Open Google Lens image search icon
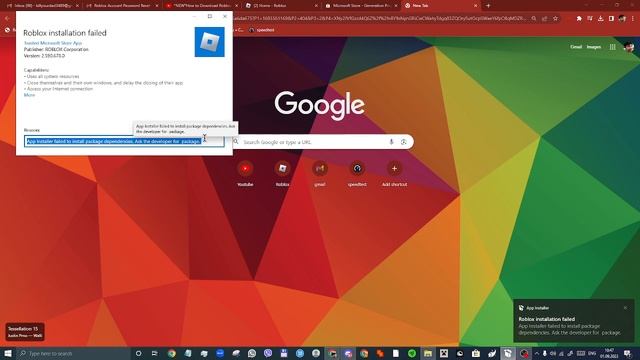This screenshot has width=640, height=360. (x=404, y=142)
